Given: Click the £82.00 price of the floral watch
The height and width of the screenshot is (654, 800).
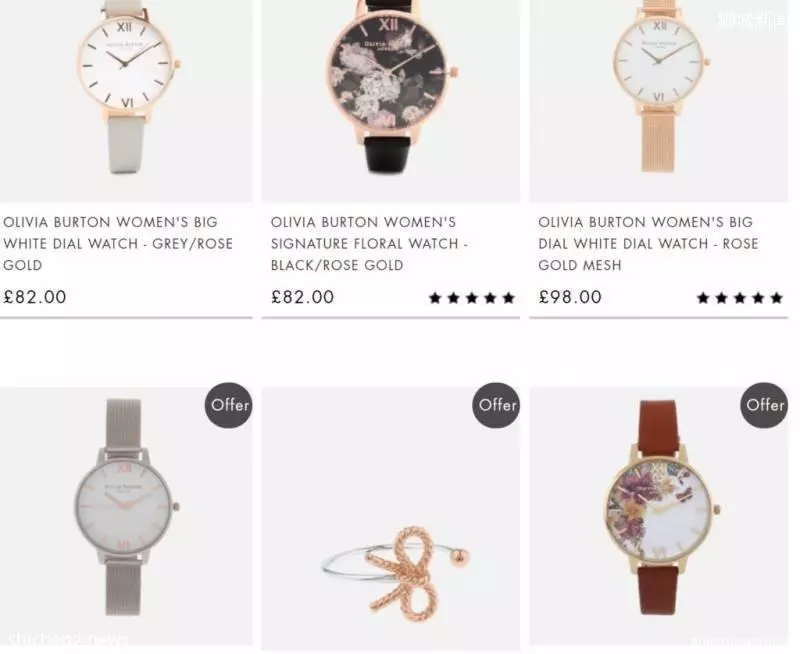Looking at the screenshot, I should 303,297.
